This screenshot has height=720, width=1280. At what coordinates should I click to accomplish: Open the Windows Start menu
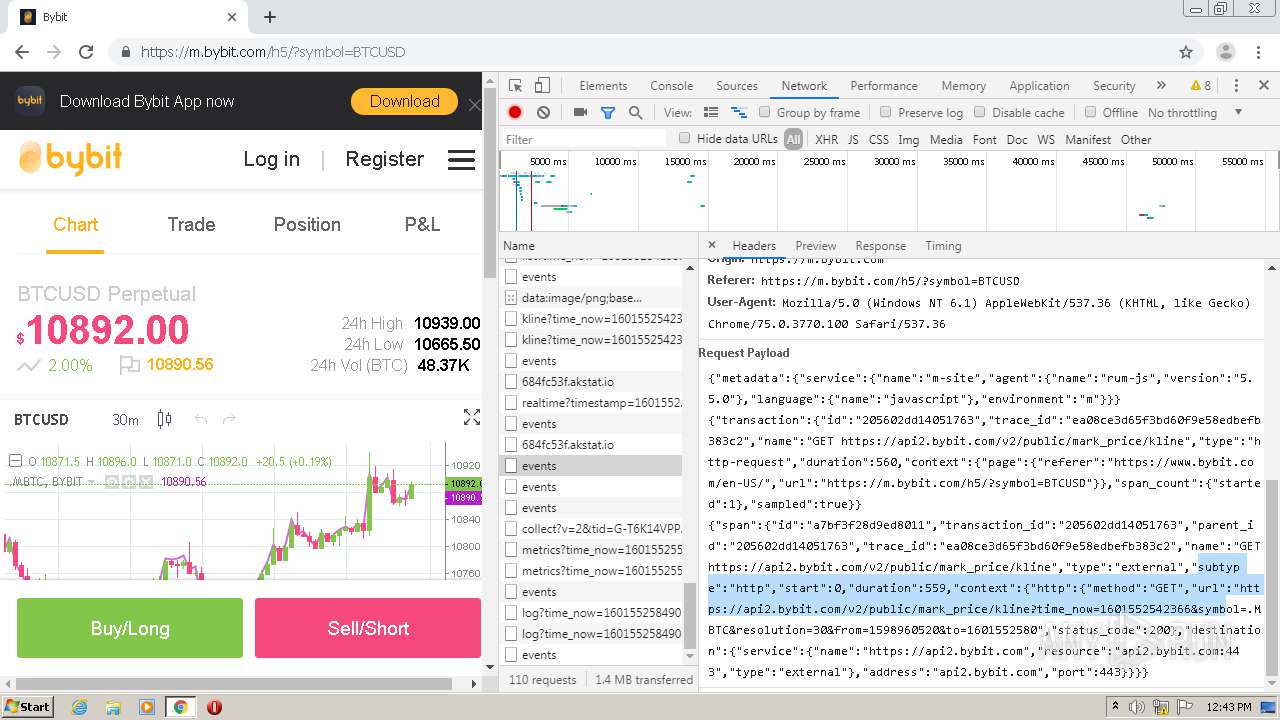[x=27, y=707]
